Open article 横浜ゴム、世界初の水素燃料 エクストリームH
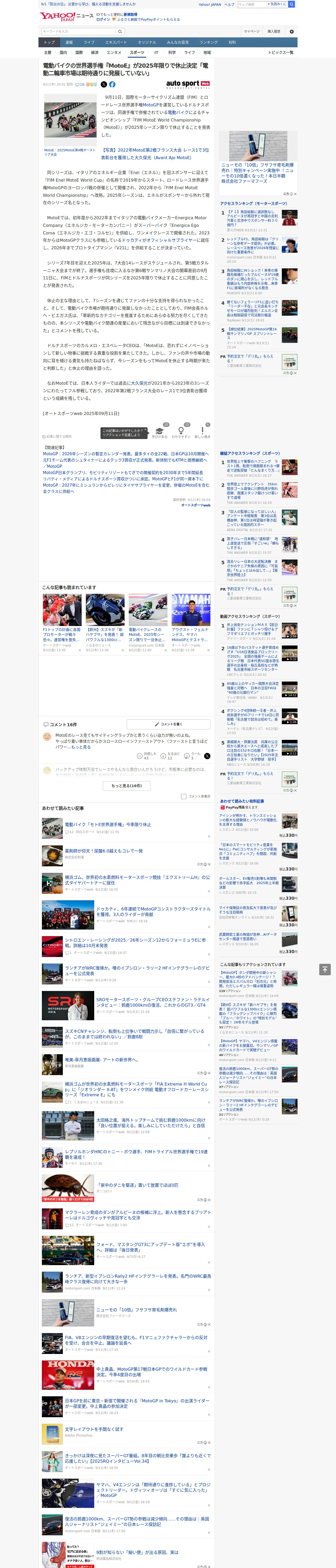Viewport: 336px width, 1568px height. (x=137, y=880)
